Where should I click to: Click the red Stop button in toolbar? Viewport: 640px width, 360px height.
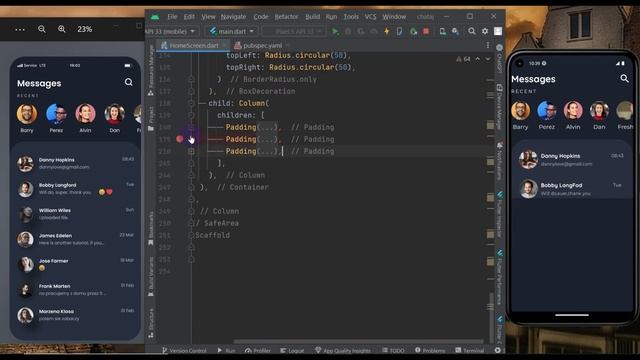point(426,31)
